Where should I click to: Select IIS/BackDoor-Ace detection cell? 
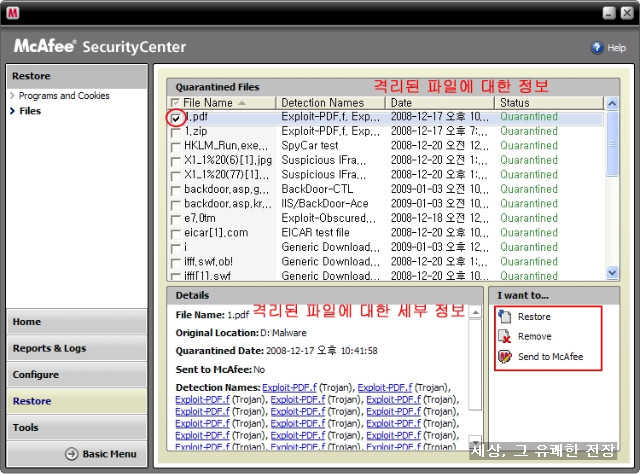325,203
